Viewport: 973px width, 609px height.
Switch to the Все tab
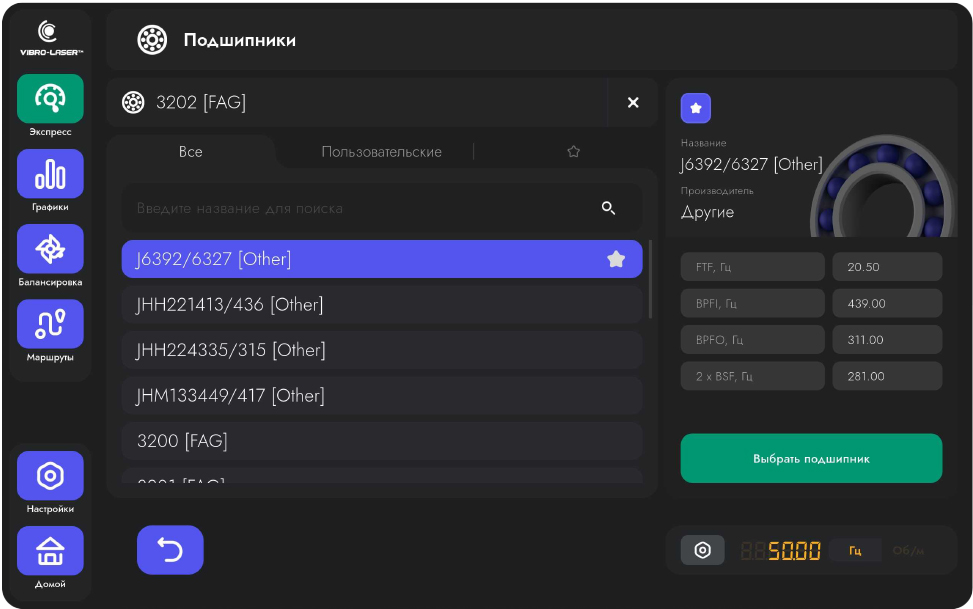tap(191, 151)
